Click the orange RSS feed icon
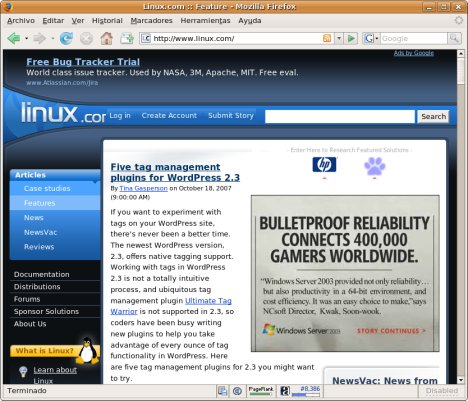This screenshot has width=468, height=401. [327, 38]
